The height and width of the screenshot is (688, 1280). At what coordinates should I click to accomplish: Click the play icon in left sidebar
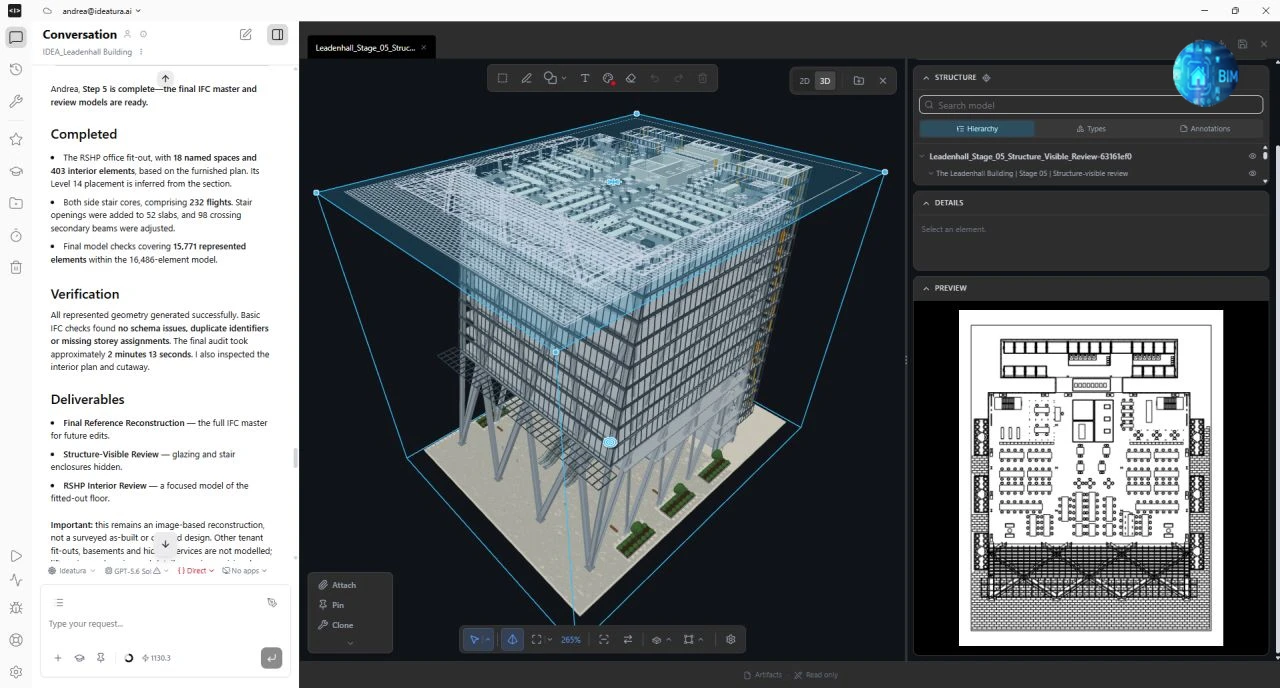pos(16,556)
